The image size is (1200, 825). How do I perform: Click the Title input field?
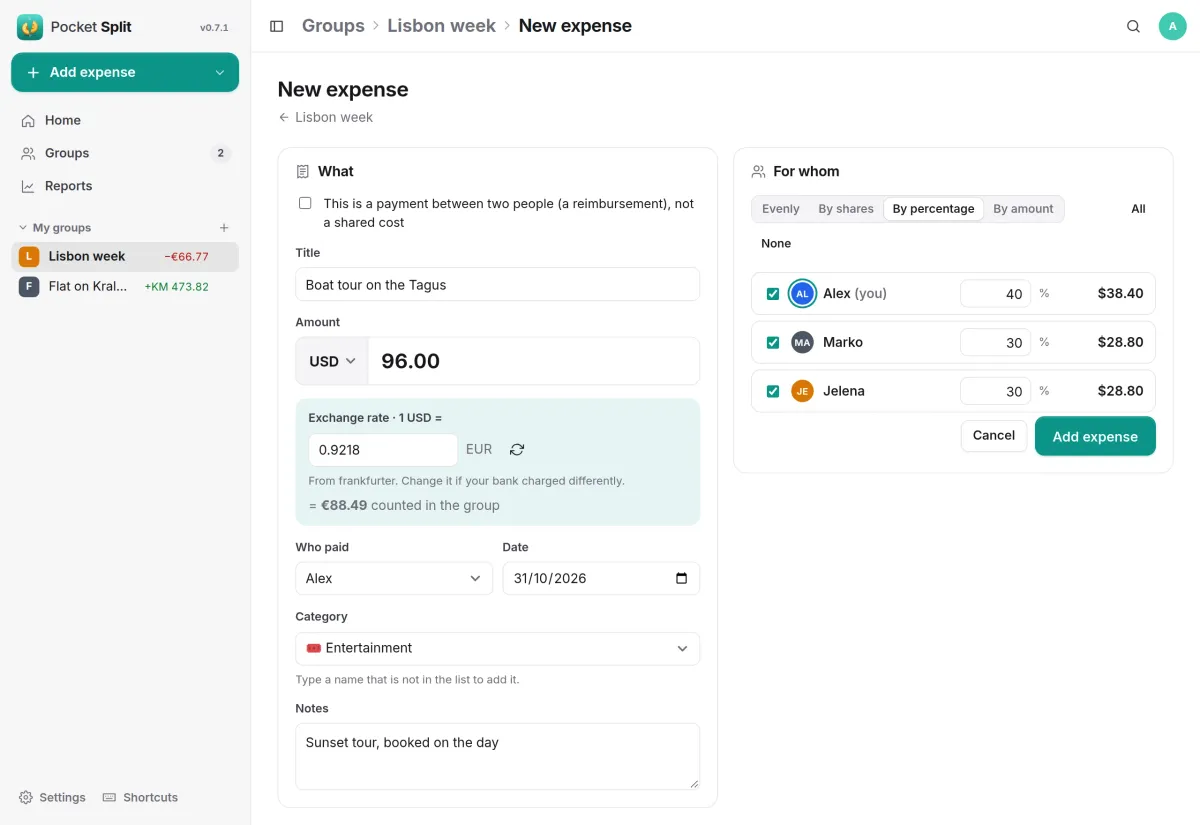(497, 284)
